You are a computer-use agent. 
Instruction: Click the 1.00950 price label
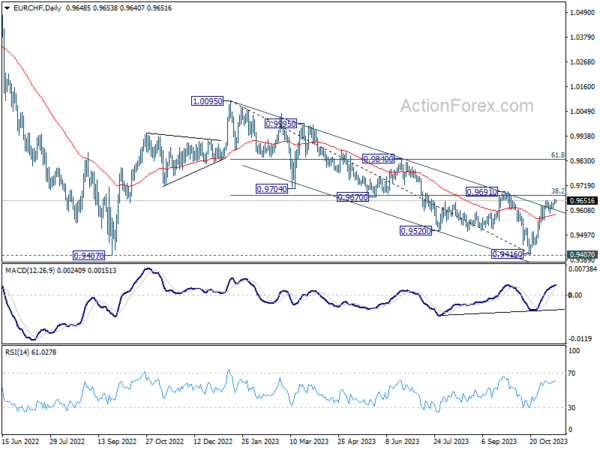tap(207, 101)
